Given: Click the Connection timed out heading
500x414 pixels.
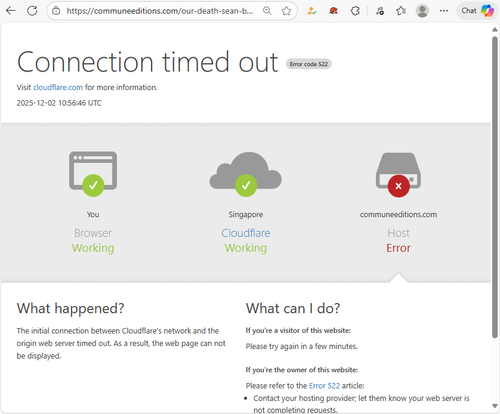Looking at the screenshot, I should pyautogui.click(x=148, y=62).
